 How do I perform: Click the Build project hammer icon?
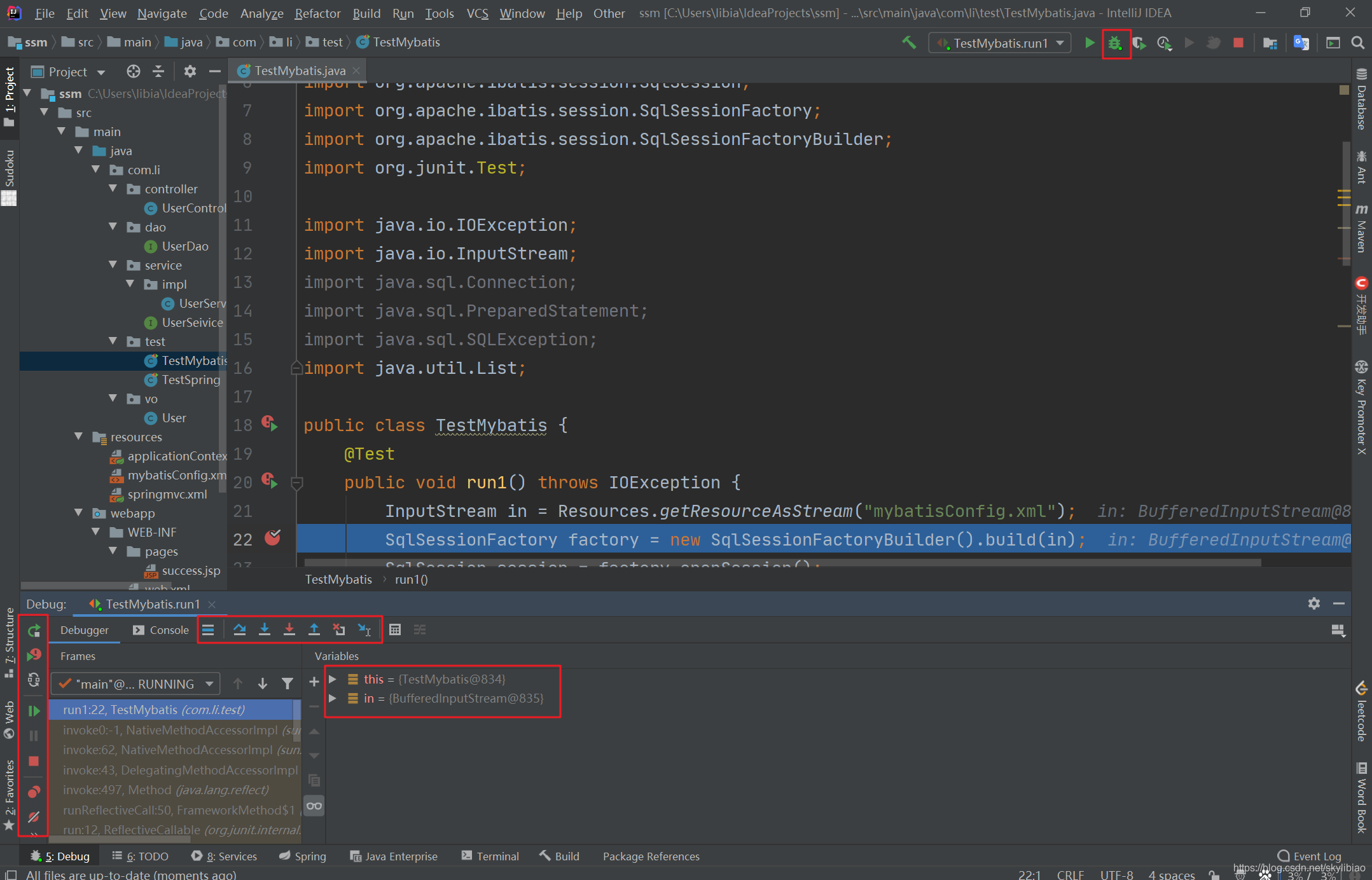(909, 43)
